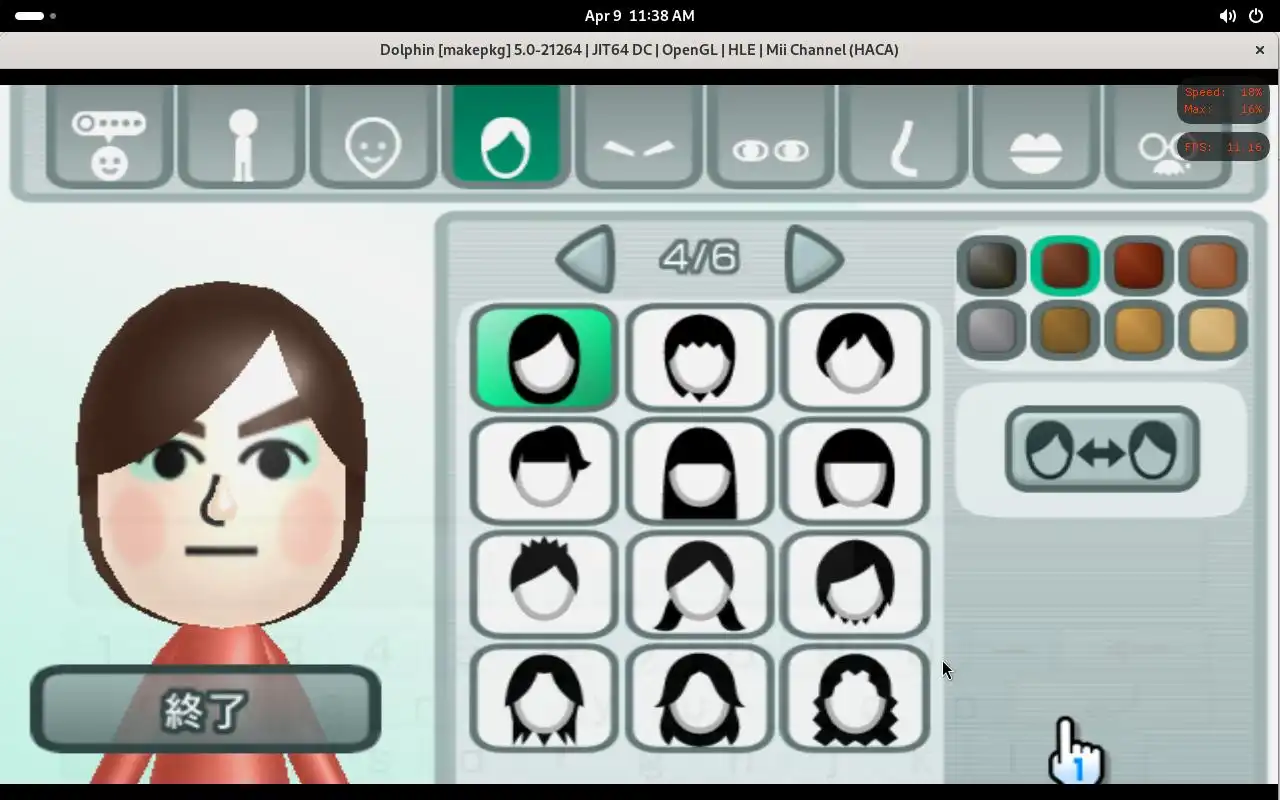
Task: Choose the curly wavy hairstyle
Action: [854, 698]
